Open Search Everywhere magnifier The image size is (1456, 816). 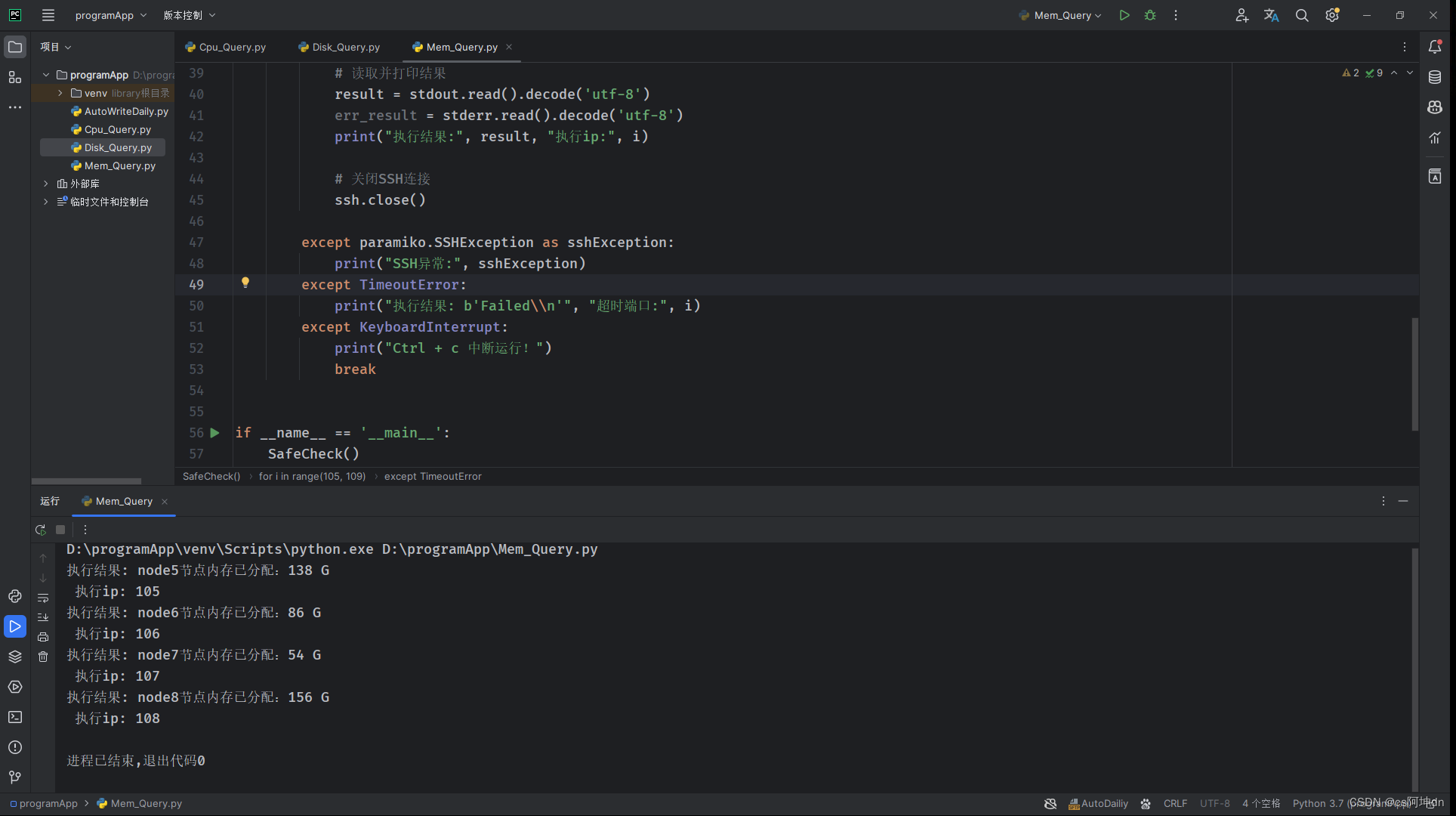[1302, 15]
